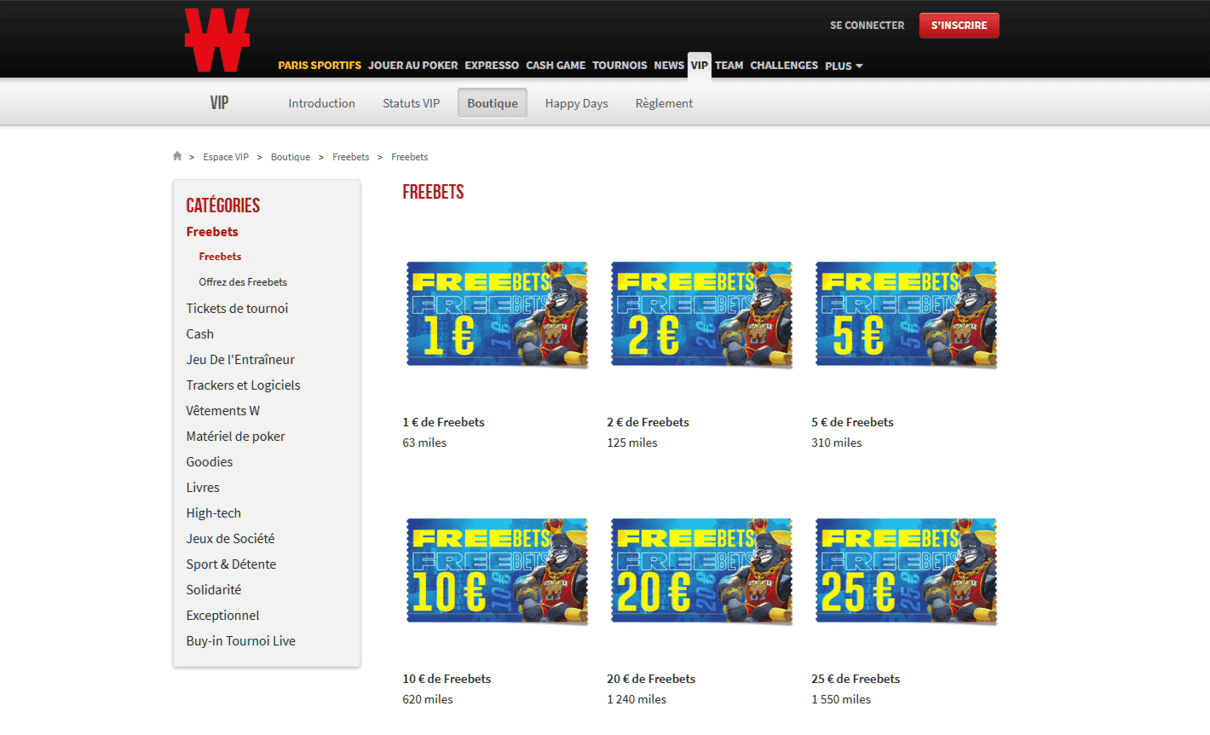This screenshot has width=1210, height=735.
Task: Open Livres category
Action: point(203,487)
